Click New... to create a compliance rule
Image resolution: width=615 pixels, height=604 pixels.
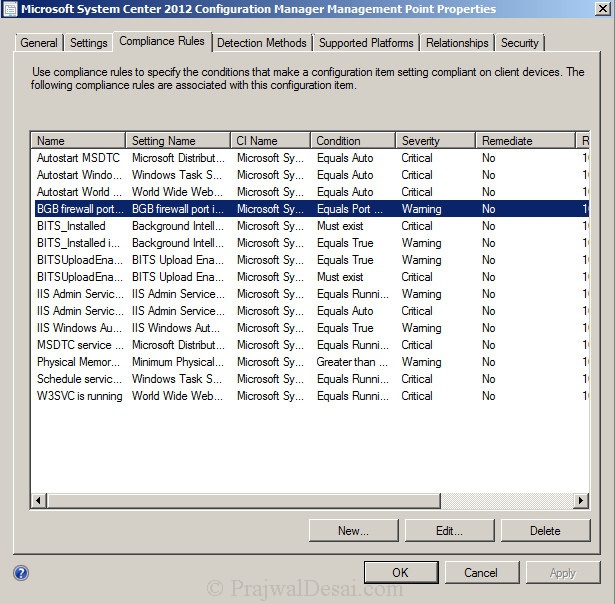pos(353,531)
